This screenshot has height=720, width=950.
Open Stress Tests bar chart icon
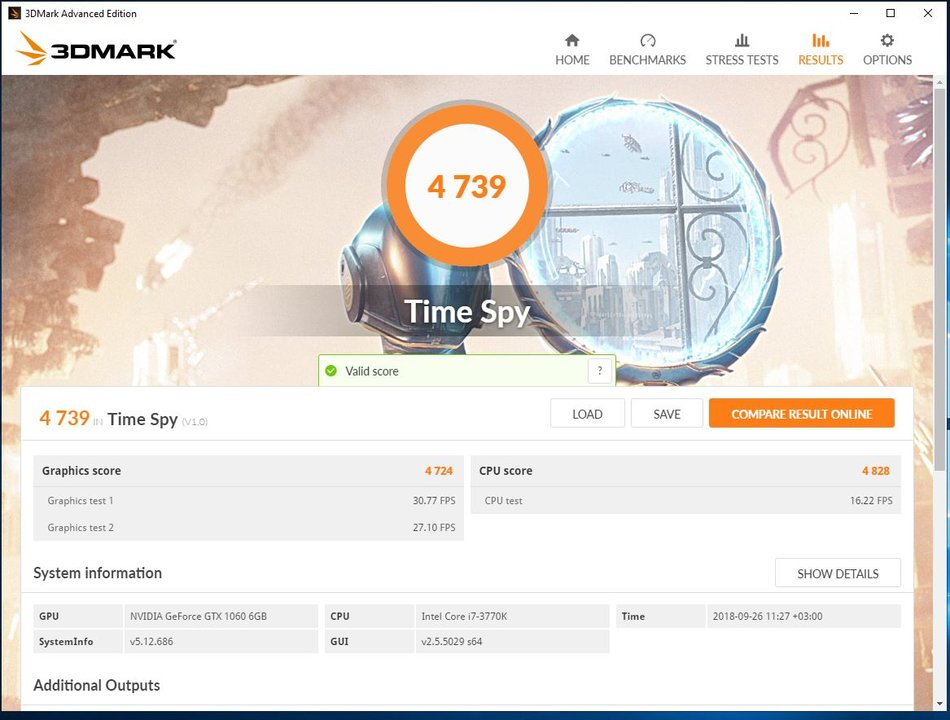coord(742,41)
